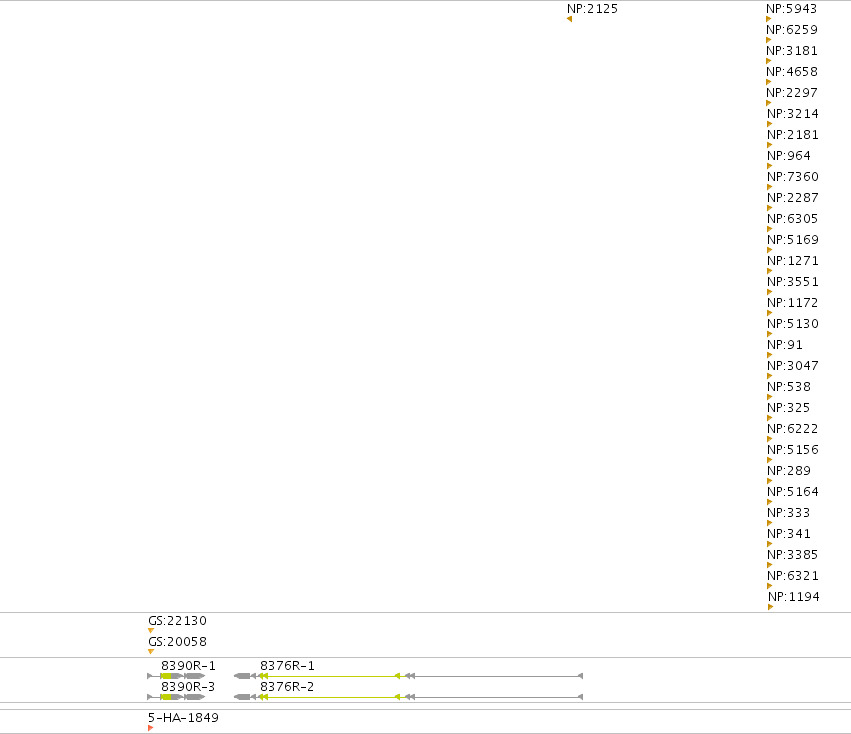The height and width of the screenshot is (734, 851).
Task: Select transcript label 8390R-3
Action: coord(188,687)
